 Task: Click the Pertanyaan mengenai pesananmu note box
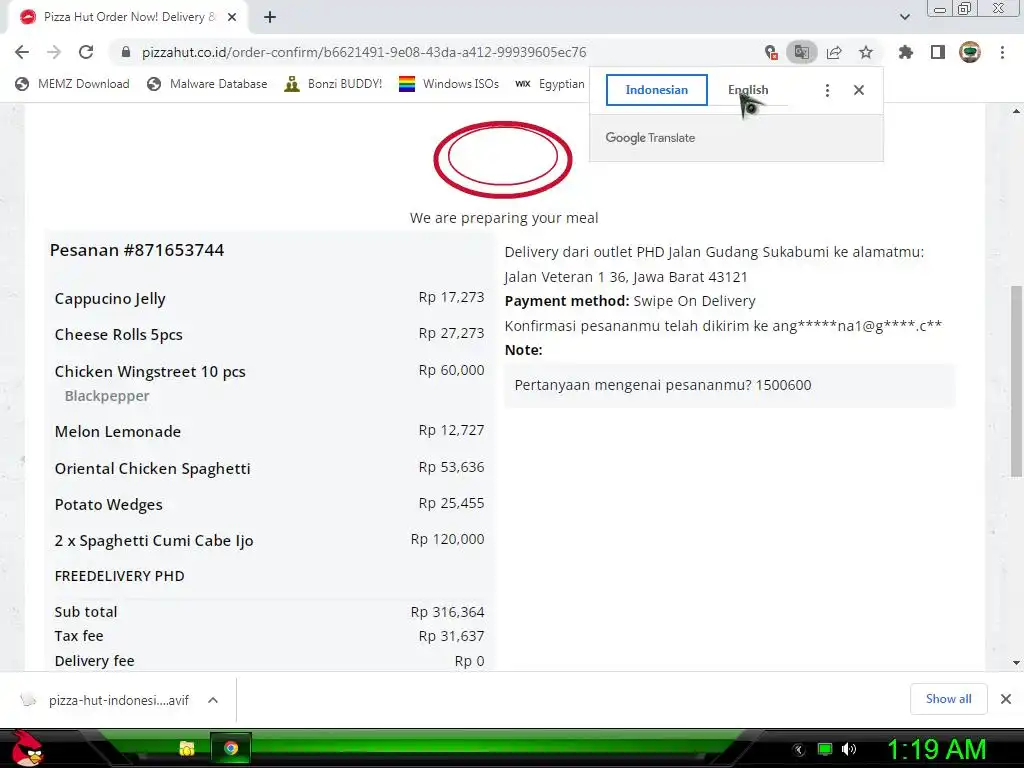coord(729,385)
